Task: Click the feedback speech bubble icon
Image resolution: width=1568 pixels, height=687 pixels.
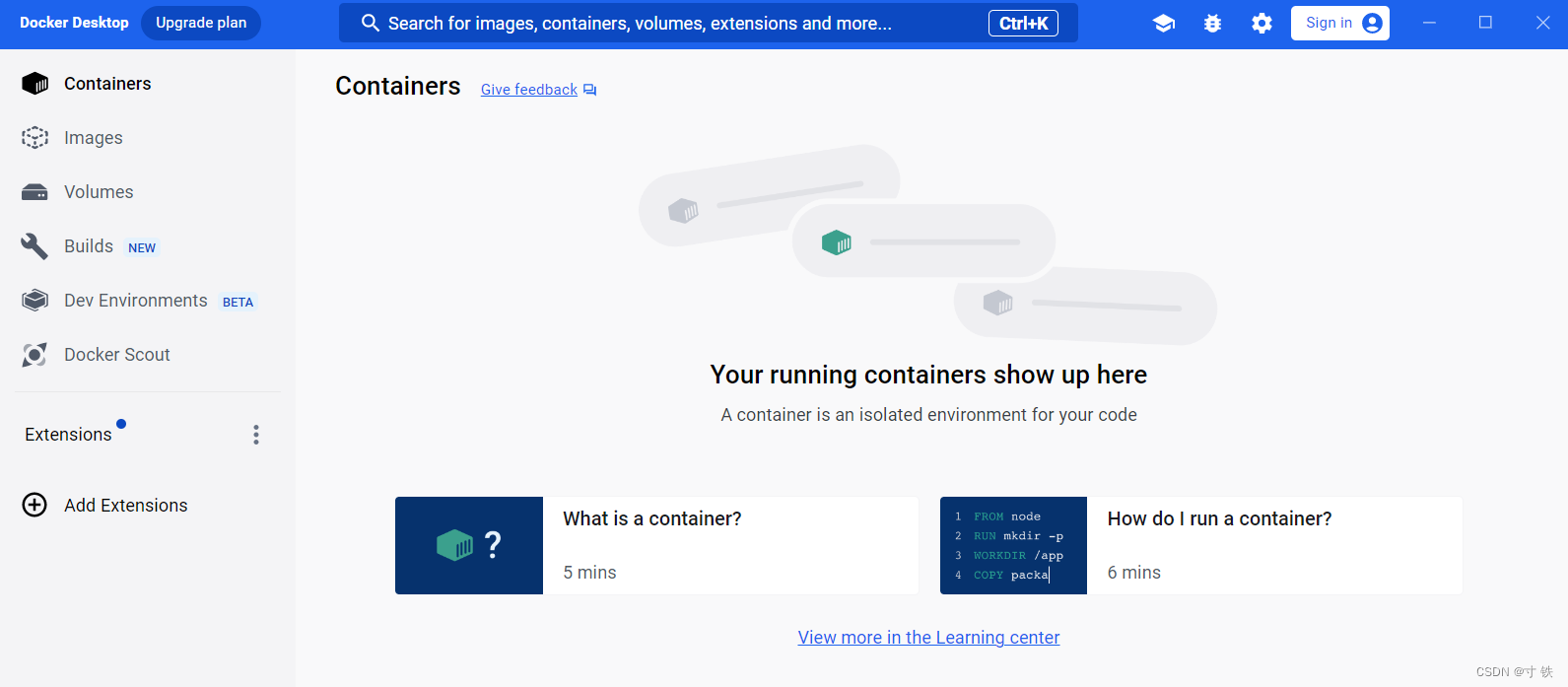Action: pyautogui.click(x=589, y=90)
